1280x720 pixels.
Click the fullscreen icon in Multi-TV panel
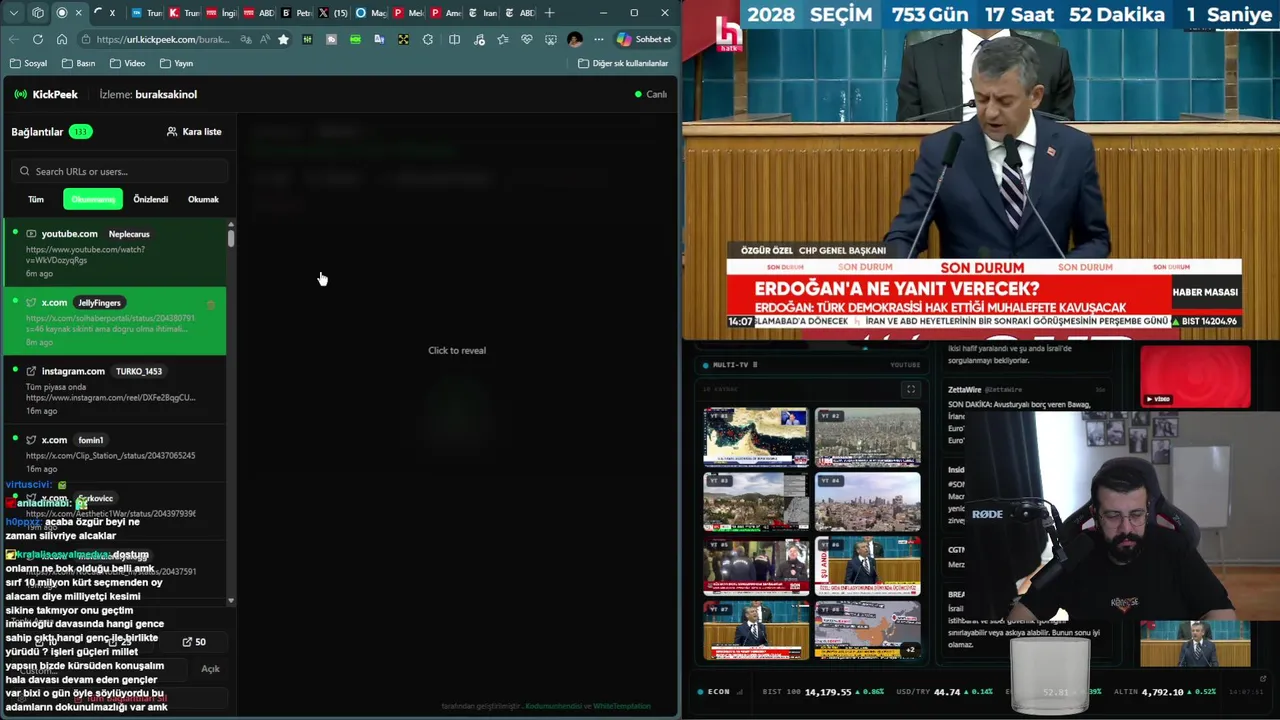coord(910,389)
